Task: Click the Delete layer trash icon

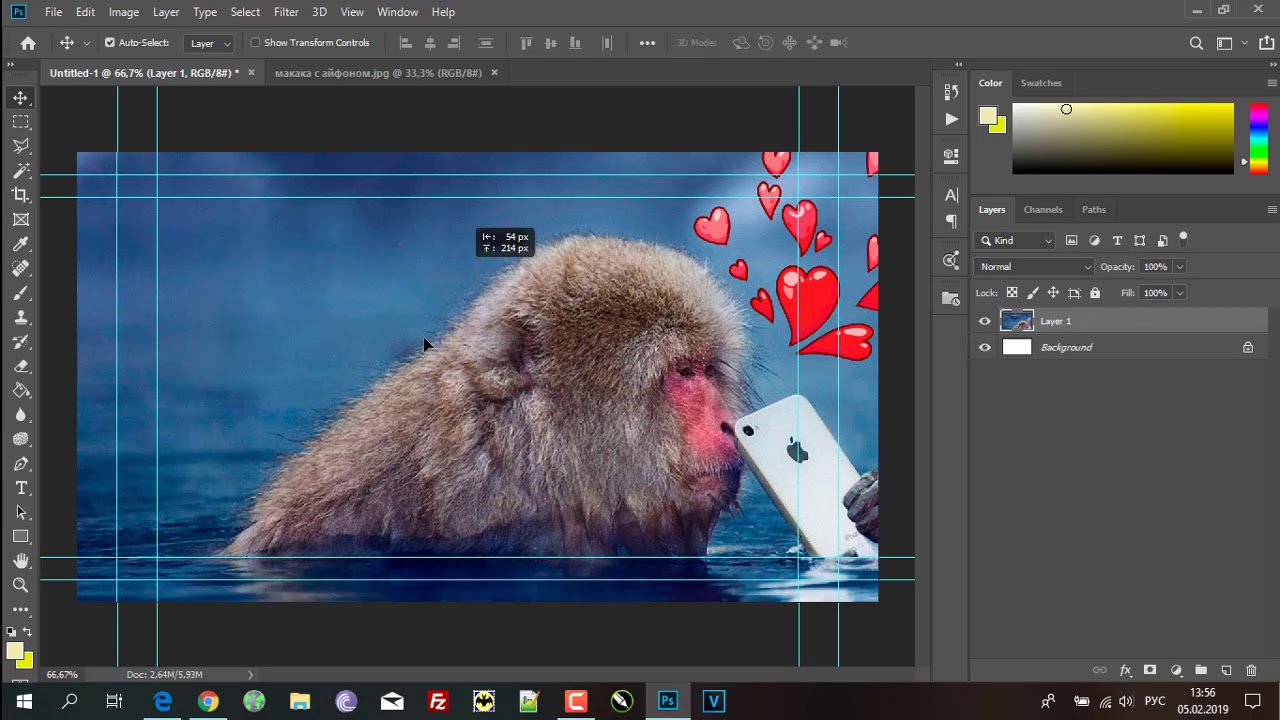Action: pyautogui.click(x=1251, y=670)
